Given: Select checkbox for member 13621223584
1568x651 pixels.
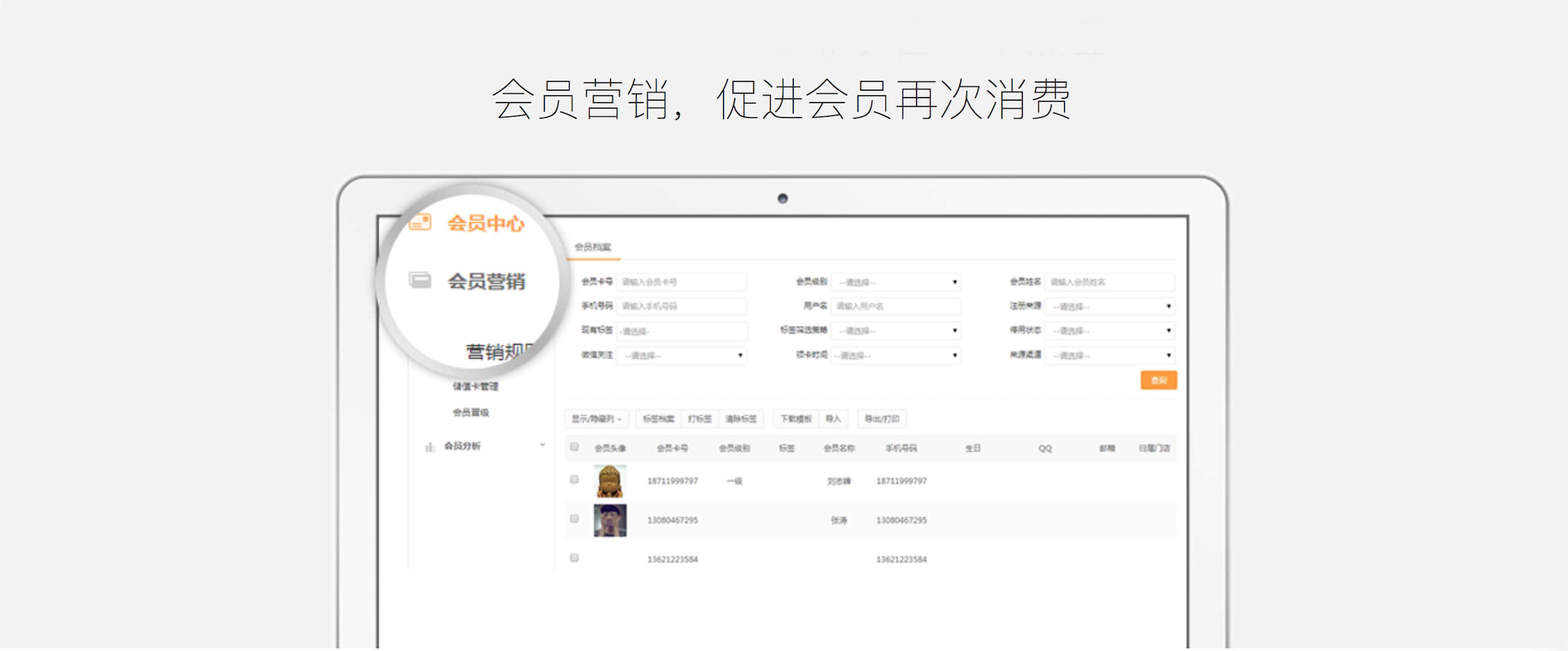Looking at the screenshot, I should point(574,559).
